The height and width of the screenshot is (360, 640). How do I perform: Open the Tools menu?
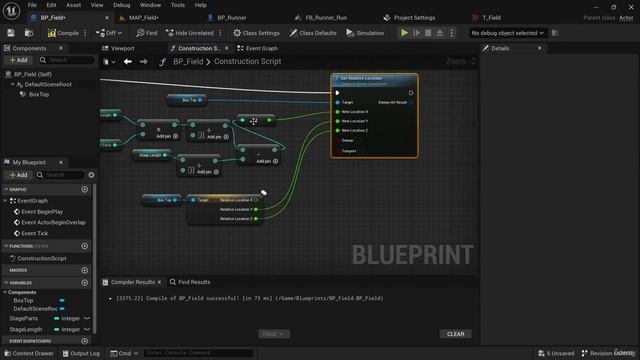178,5
